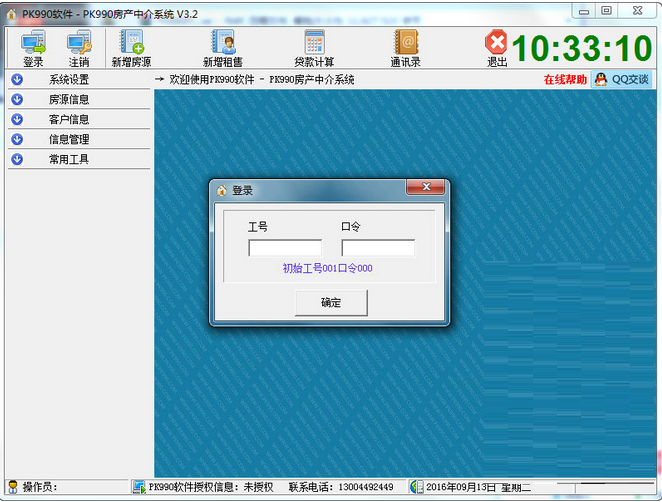Screen dimensions: 662x502
Task: Expand the 系统设置 arrow
Action: point(17,79)
